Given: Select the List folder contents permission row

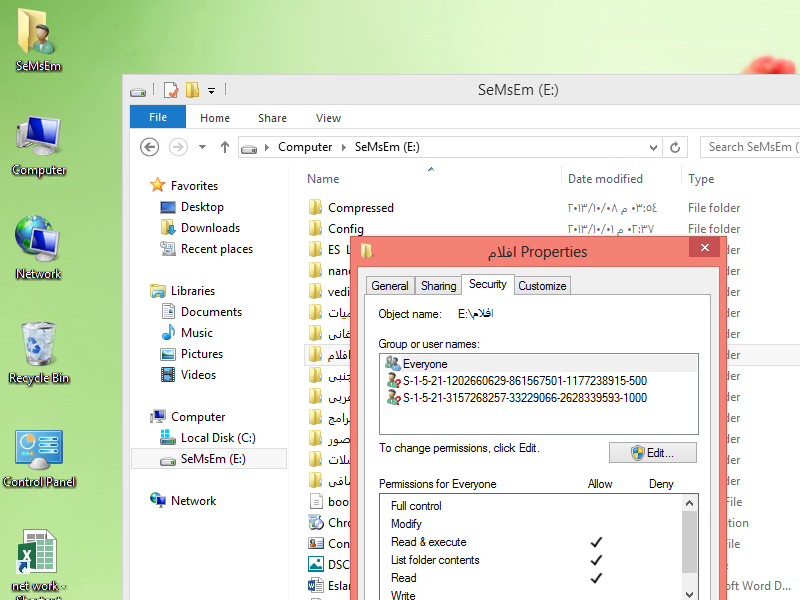Looking at the screenshot, I should click(x=531, y=560).
